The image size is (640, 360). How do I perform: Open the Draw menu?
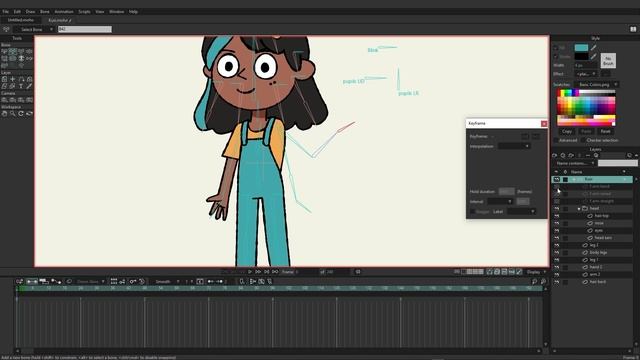pyautogui.click(x=30, y=12)
